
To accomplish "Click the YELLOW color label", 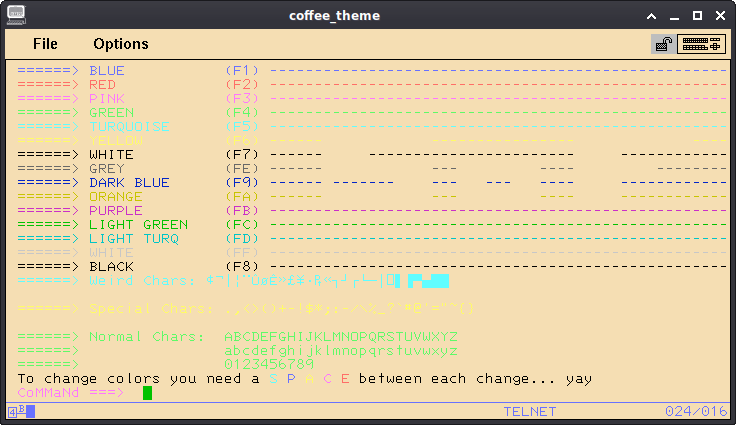I will [116, 140].
